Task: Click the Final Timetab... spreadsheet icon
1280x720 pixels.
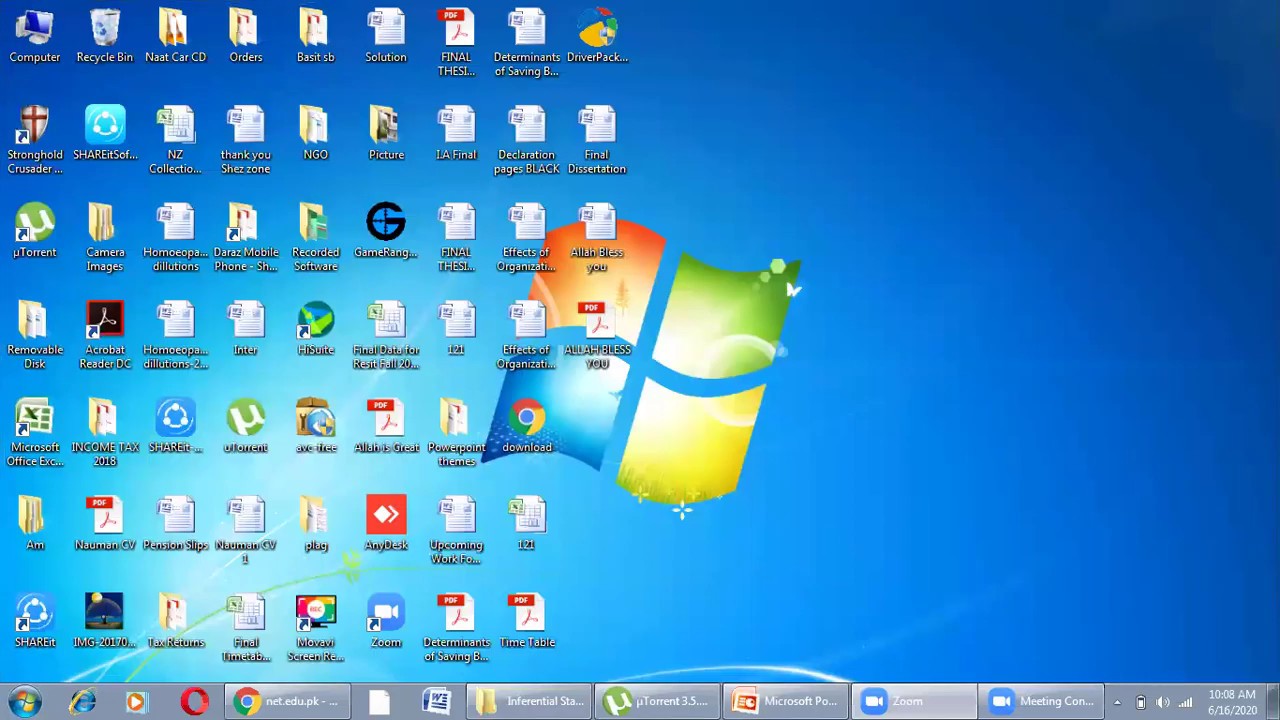Action: (245, 628)
